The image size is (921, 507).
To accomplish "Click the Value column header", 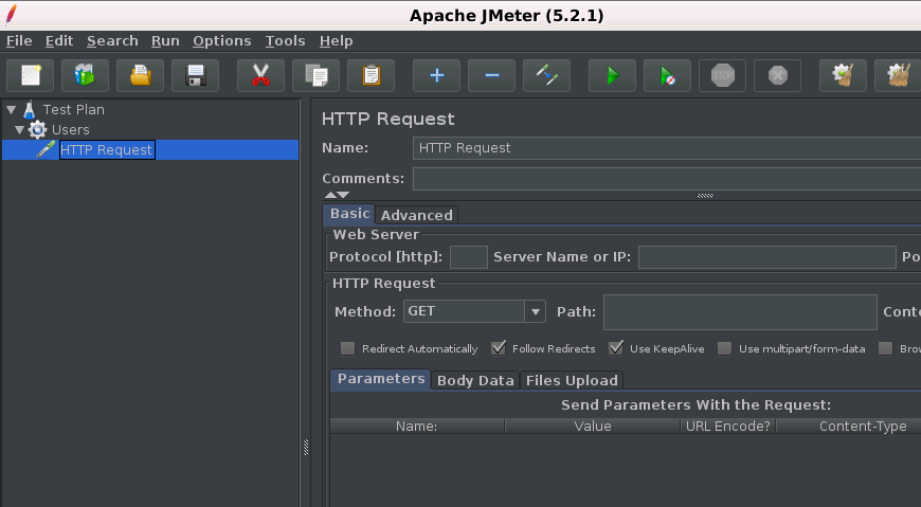I will (593, 426).
